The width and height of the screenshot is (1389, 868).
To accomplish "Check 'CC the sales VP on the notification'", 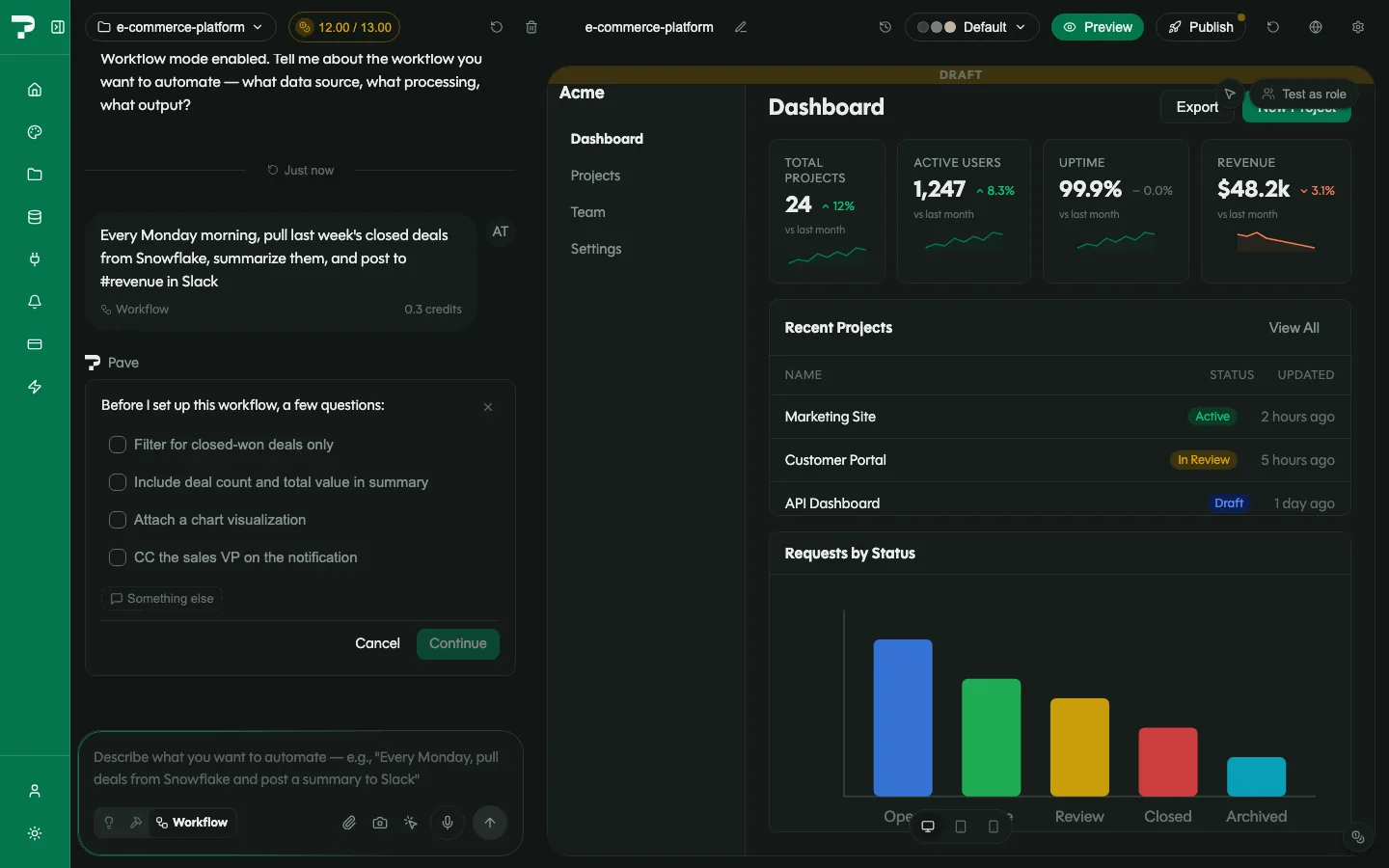I will (118, 557).
